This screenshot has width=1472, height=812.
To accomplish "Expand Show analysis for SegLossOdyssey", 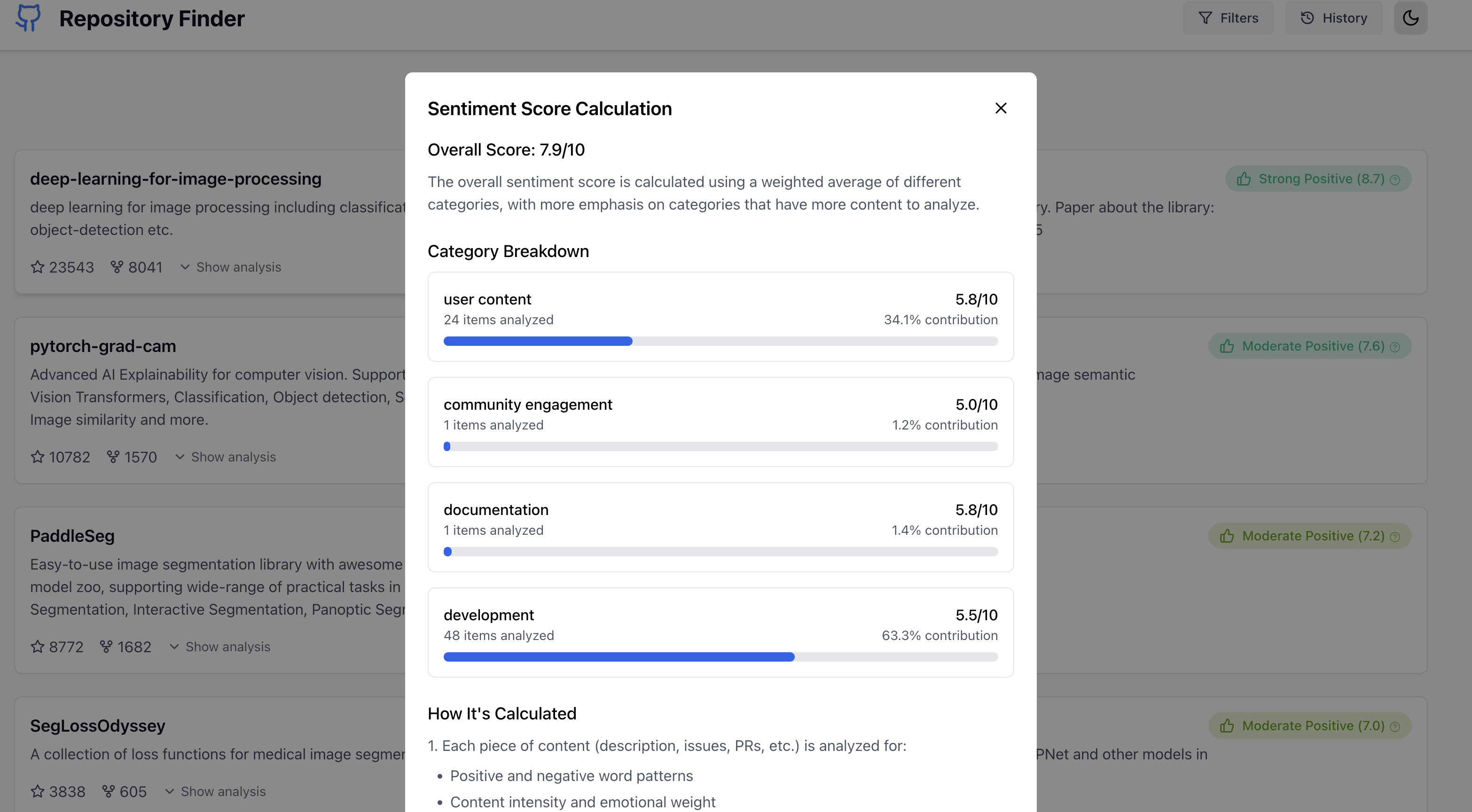I will (x=215, y=791).
